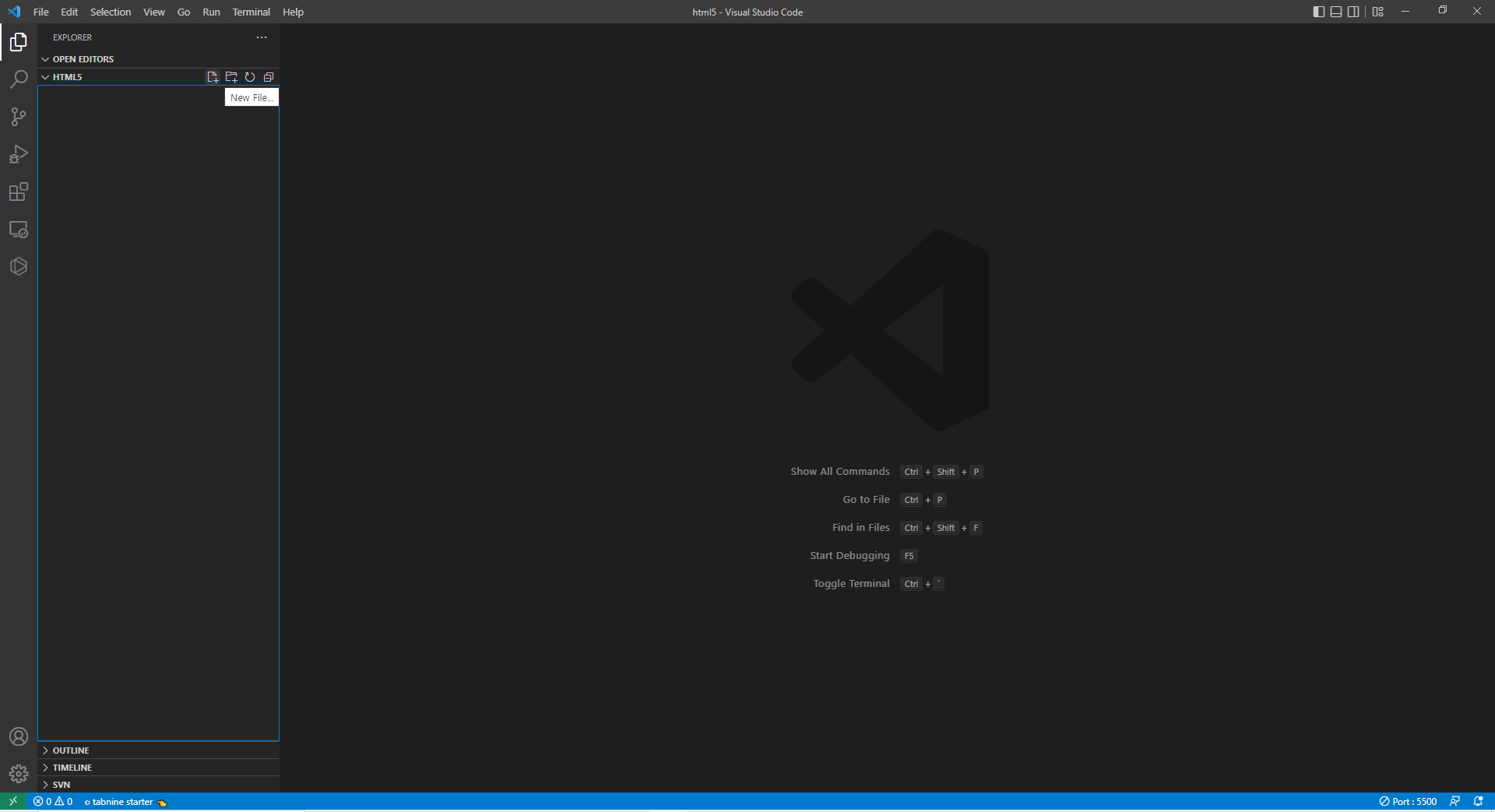Click the Toggle Terminal text

point(851,584)
